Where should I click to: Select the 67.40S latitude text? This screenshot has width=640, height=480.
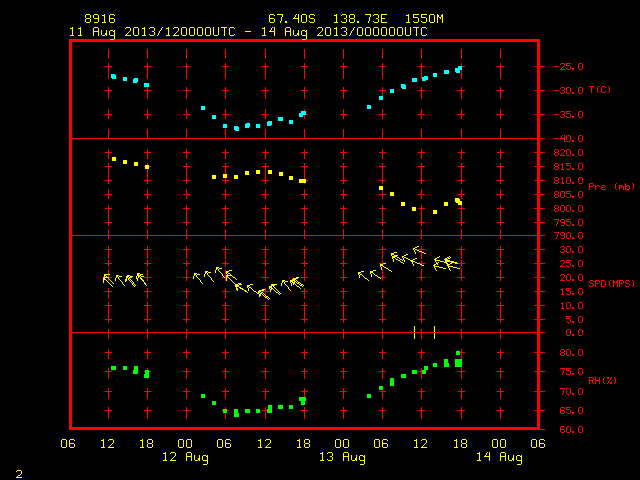[x=292, y=19]
